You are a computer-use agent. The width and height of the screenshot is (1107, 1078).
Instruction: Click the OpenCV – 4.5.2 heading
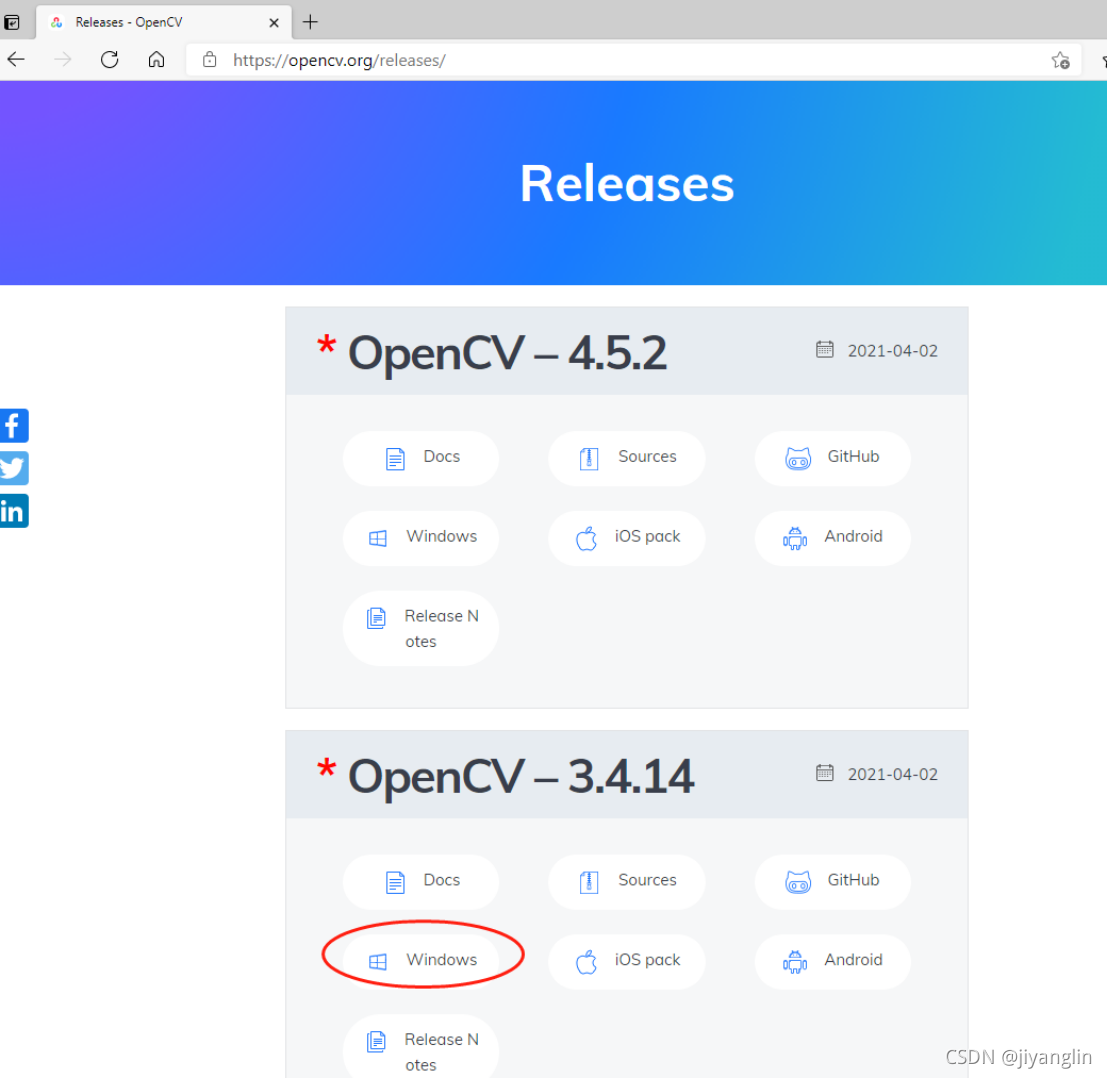point(507,352)
